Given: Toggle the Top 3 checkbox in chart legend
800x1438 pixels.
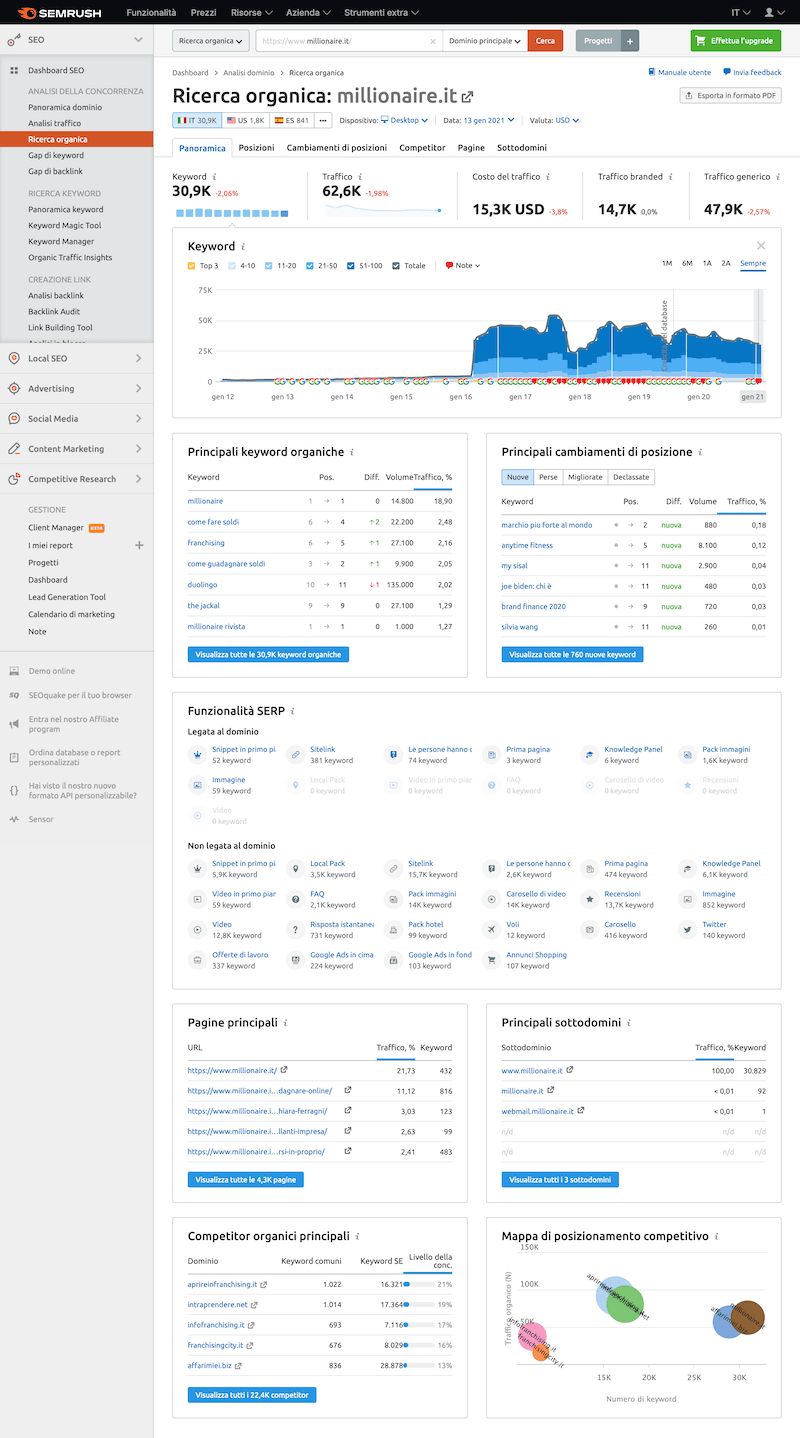Looking at the screenshot, I should (x=192, y=266).
